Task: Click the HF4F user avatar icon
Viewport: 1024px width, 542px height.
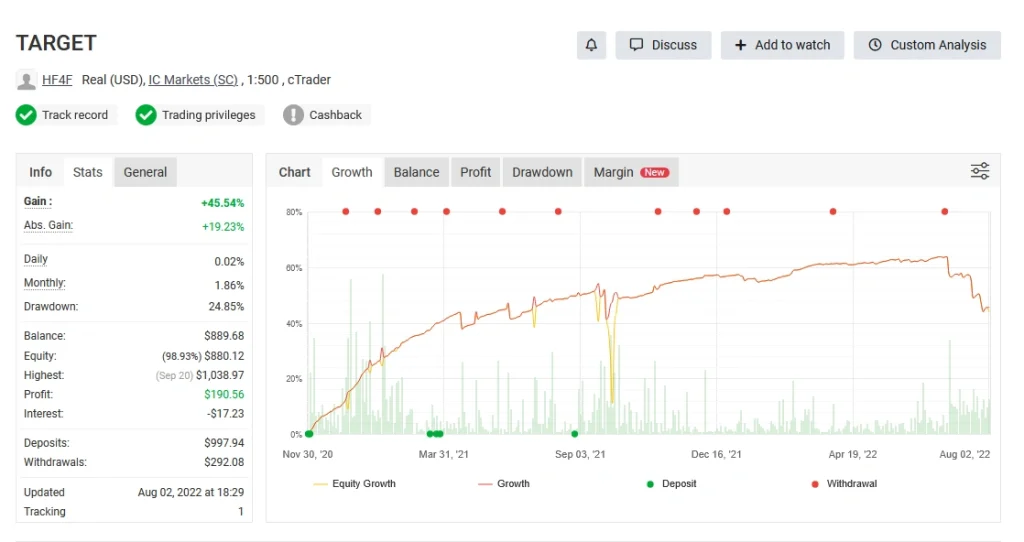Action: [26, 80]
